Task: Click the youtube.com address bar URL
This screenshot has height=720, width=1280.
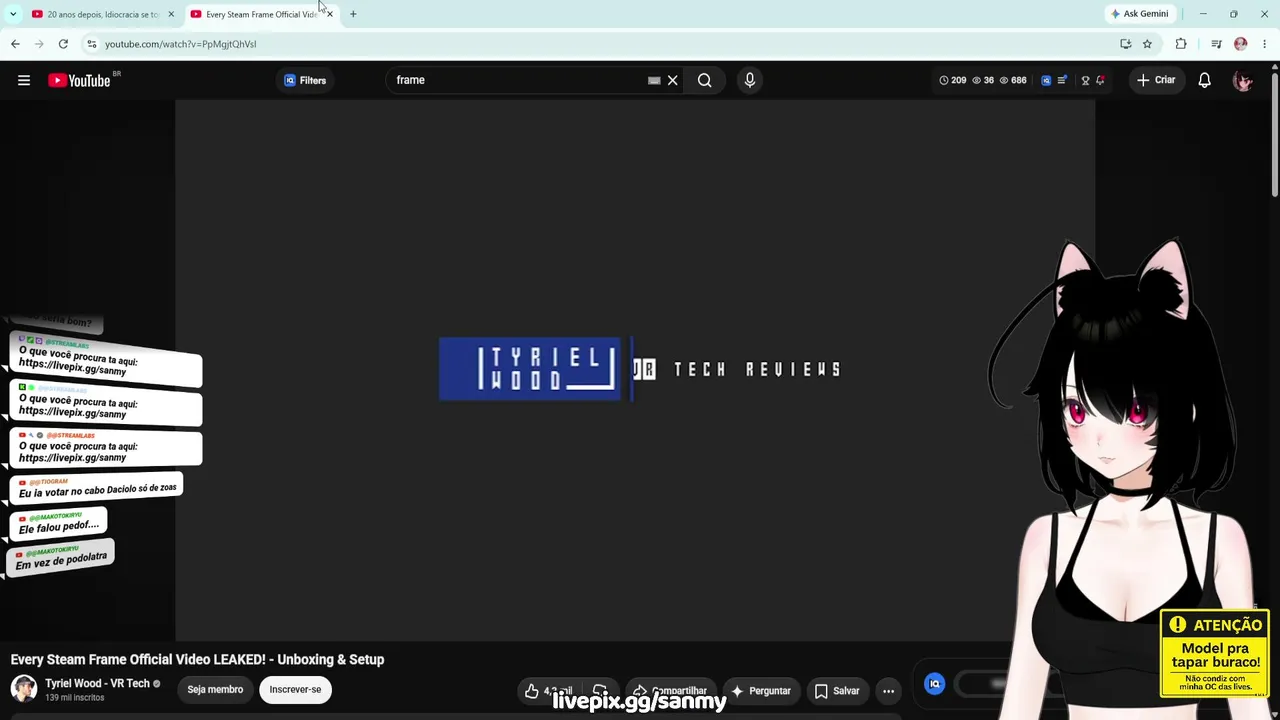Action: pos(181,44)
